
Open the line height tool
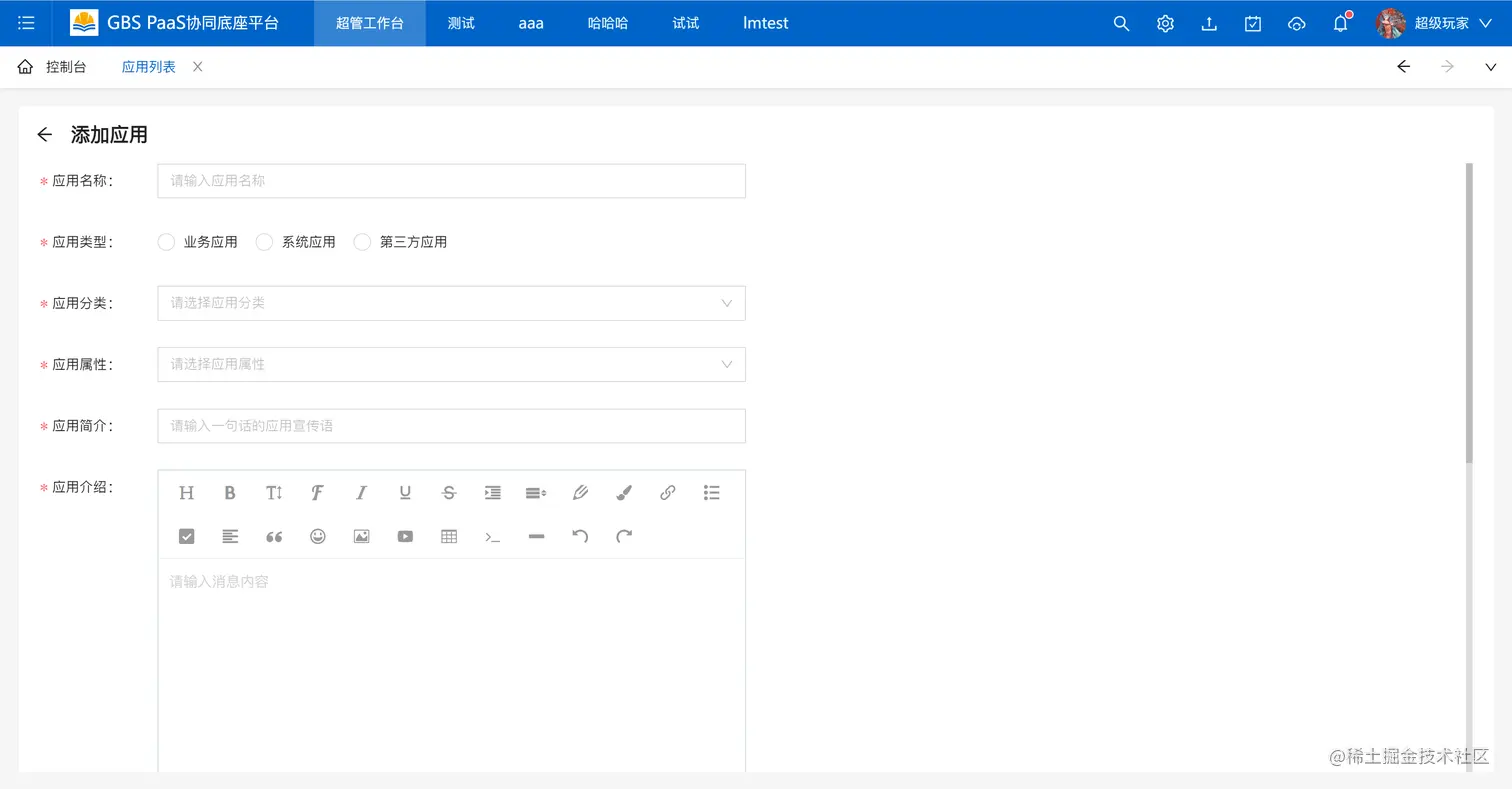(x=536, y=492)
